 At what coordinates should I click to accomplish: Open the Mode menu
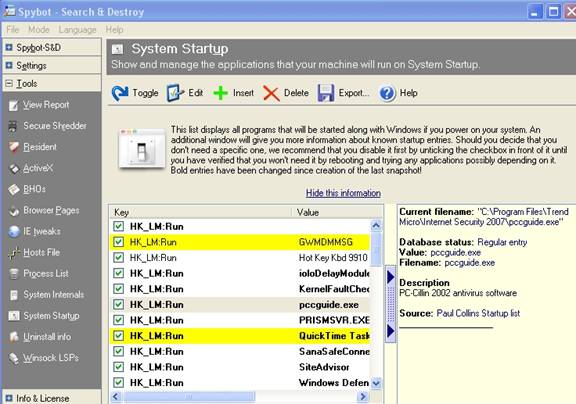(x=39, y=30)
